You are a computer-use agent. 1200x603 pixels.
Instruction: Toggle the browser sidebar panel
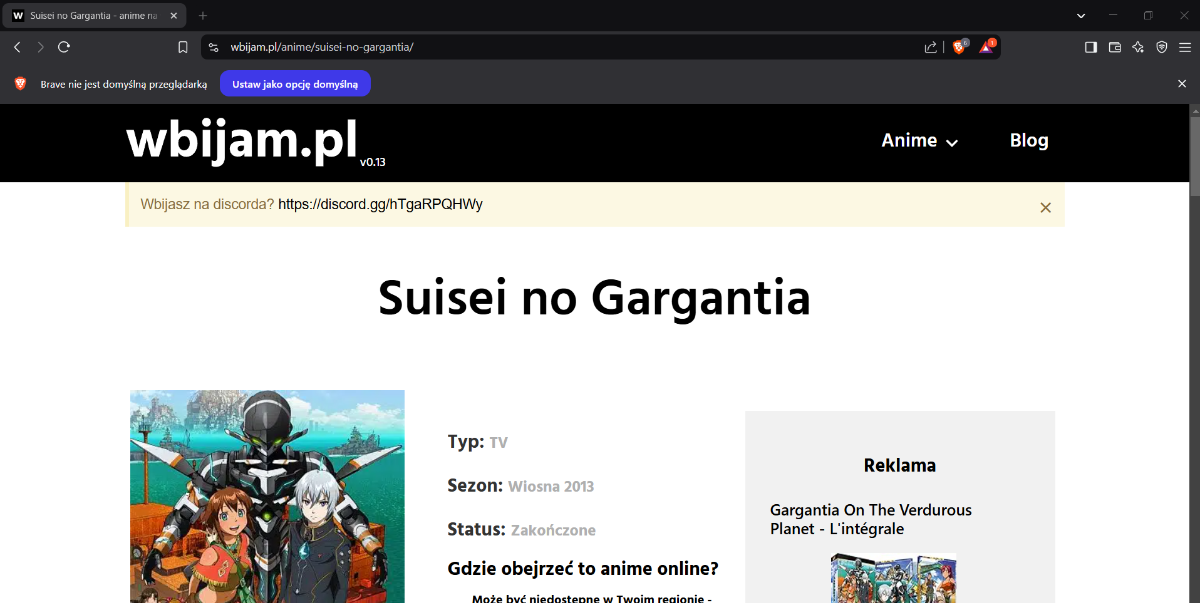click(1091, 47)
